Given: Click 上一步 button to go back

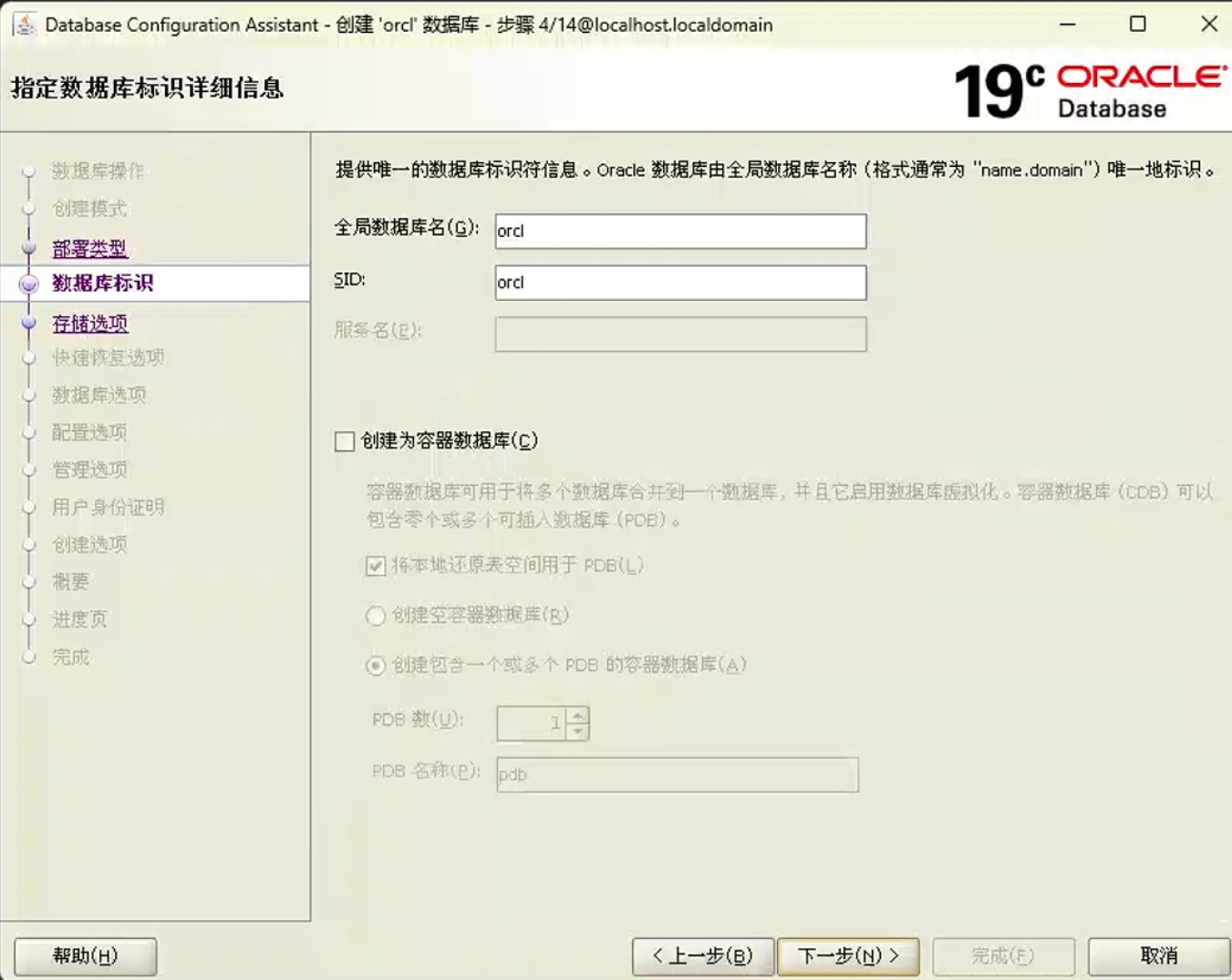Looking at the screenshot, I should pyautogui.click(x=703, y=956).
